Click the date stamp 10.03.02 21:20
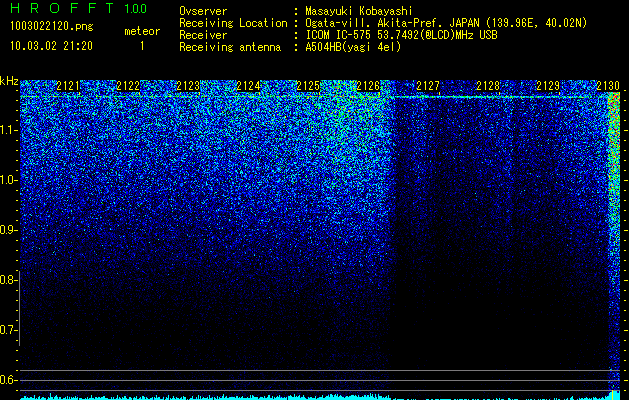Screen dimensions: 629x400 [x=51, y=46]
